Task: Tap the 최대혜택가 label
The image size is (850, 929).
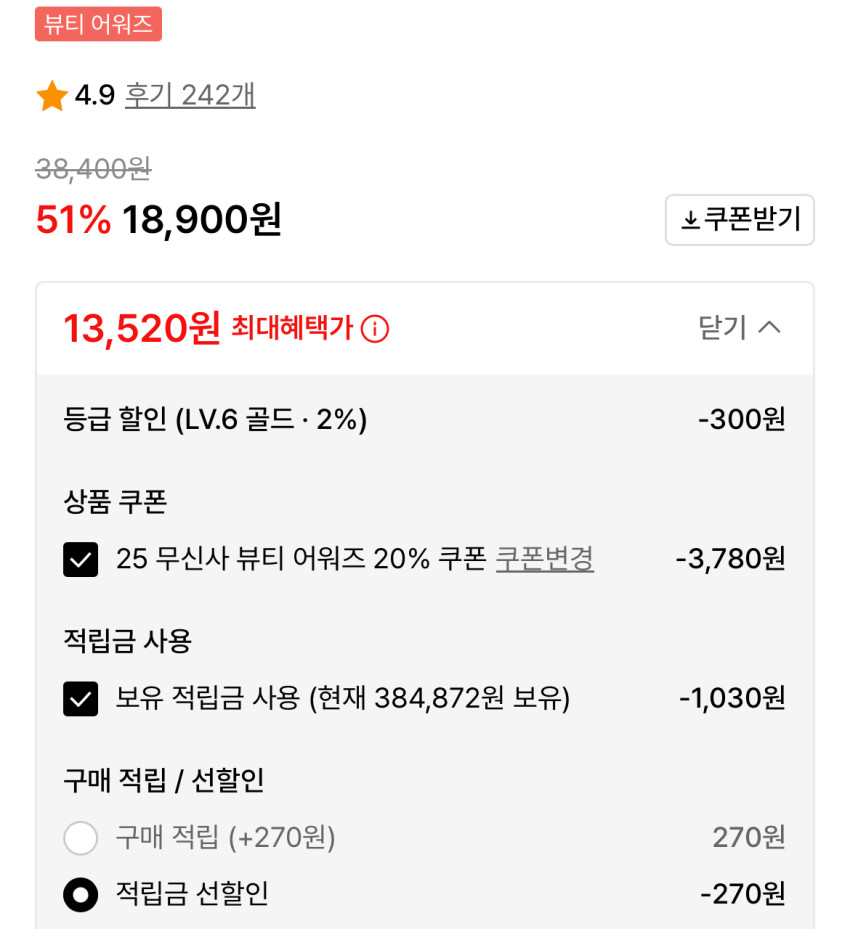Action: (x=292, y=327)
